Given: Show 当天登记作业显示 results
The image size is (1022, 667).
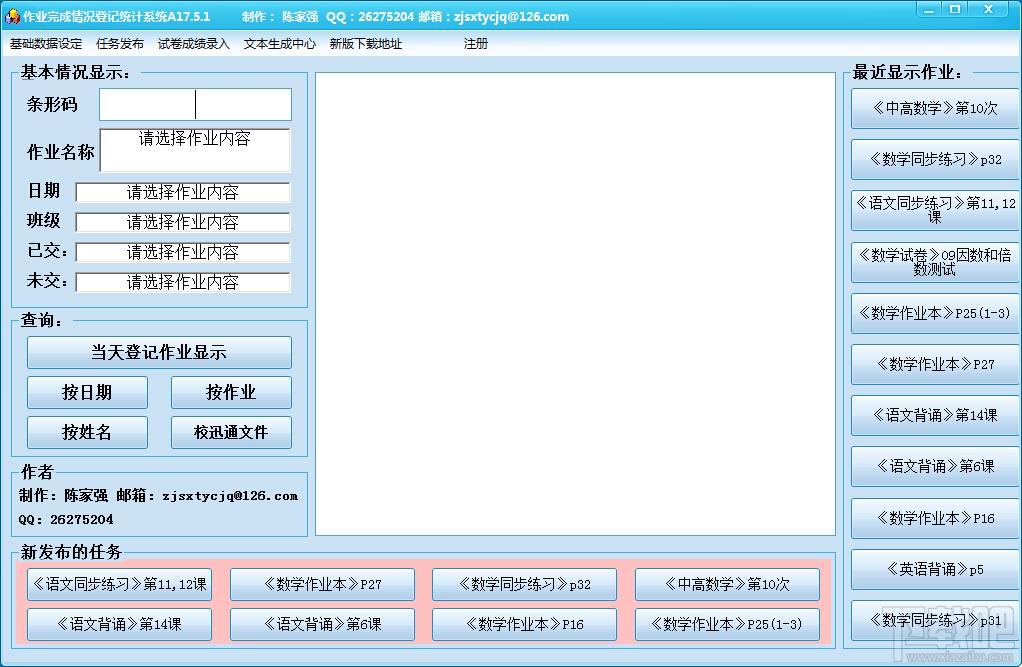Looking at the screenshot, I should pos(159,352).
